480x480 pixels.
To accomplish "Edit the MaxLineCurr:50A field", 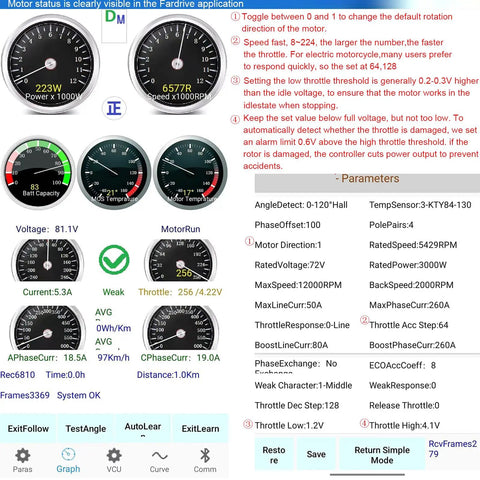I will [288, 305].
